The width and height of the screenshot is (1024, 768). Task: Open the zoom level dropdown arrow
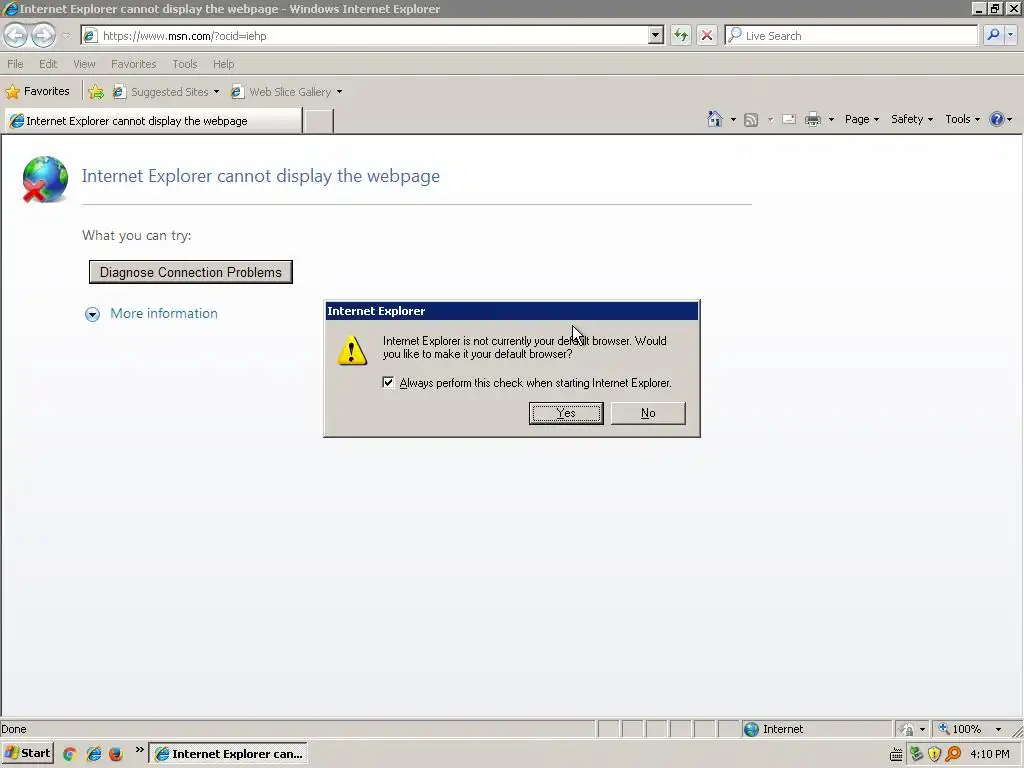click(999, 729)
